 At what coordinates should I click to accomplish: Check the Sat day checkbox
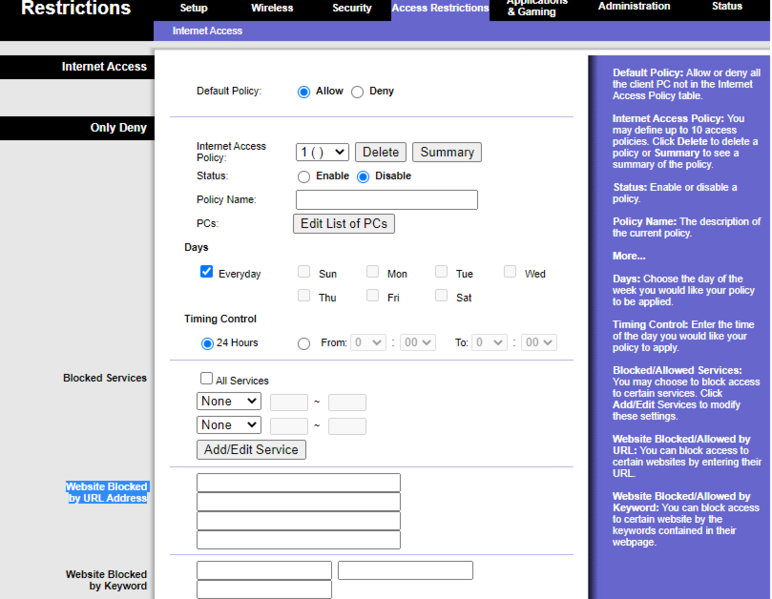tap(441, 295)
